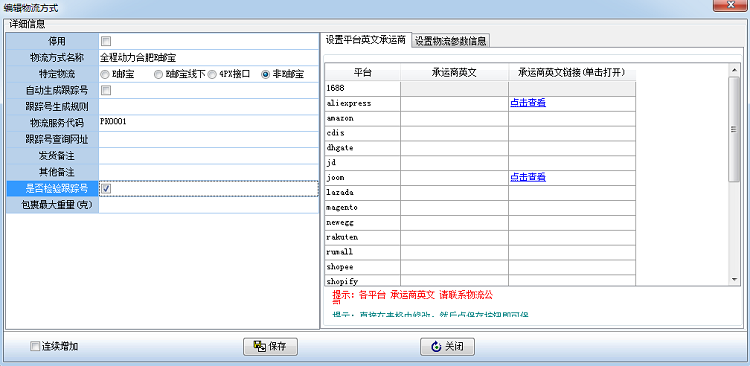Screen dimensions: 750x366
Task: Open the 点击查看 link for joom
Action: click(x=528, y=177)
